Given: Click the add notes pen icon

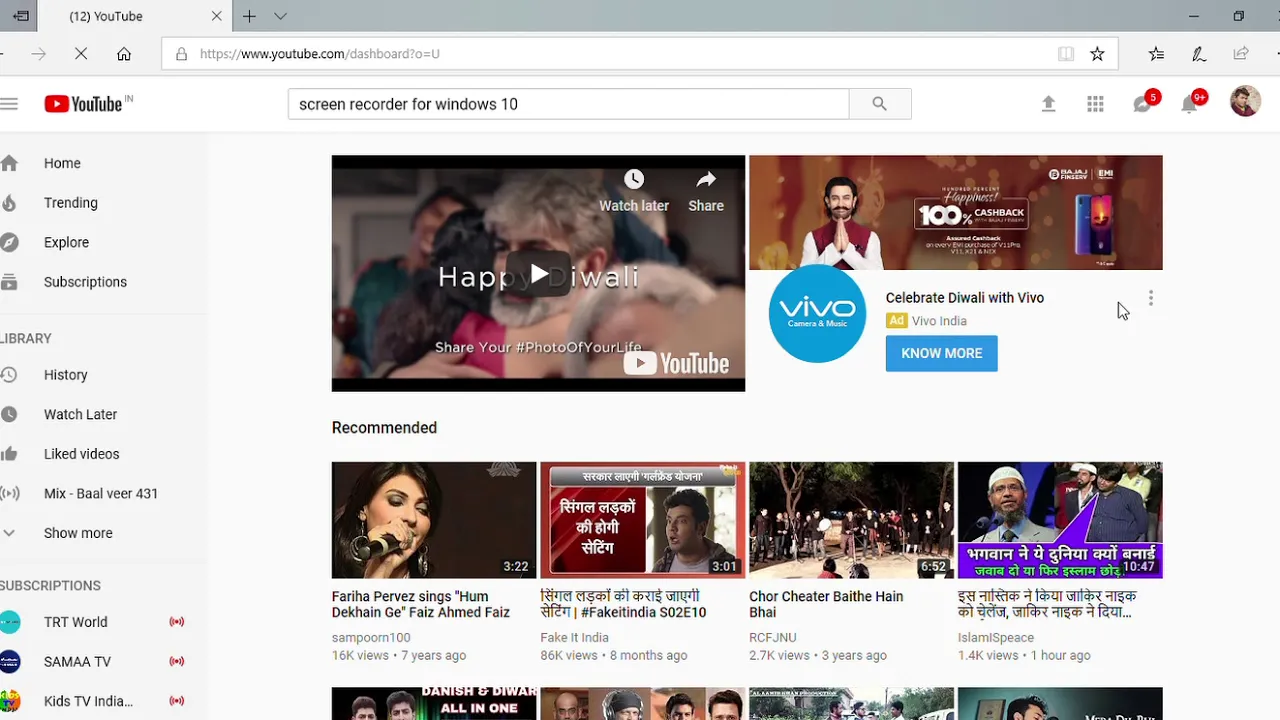Looking at the screenshot, I should click(x=1198, y=54).
